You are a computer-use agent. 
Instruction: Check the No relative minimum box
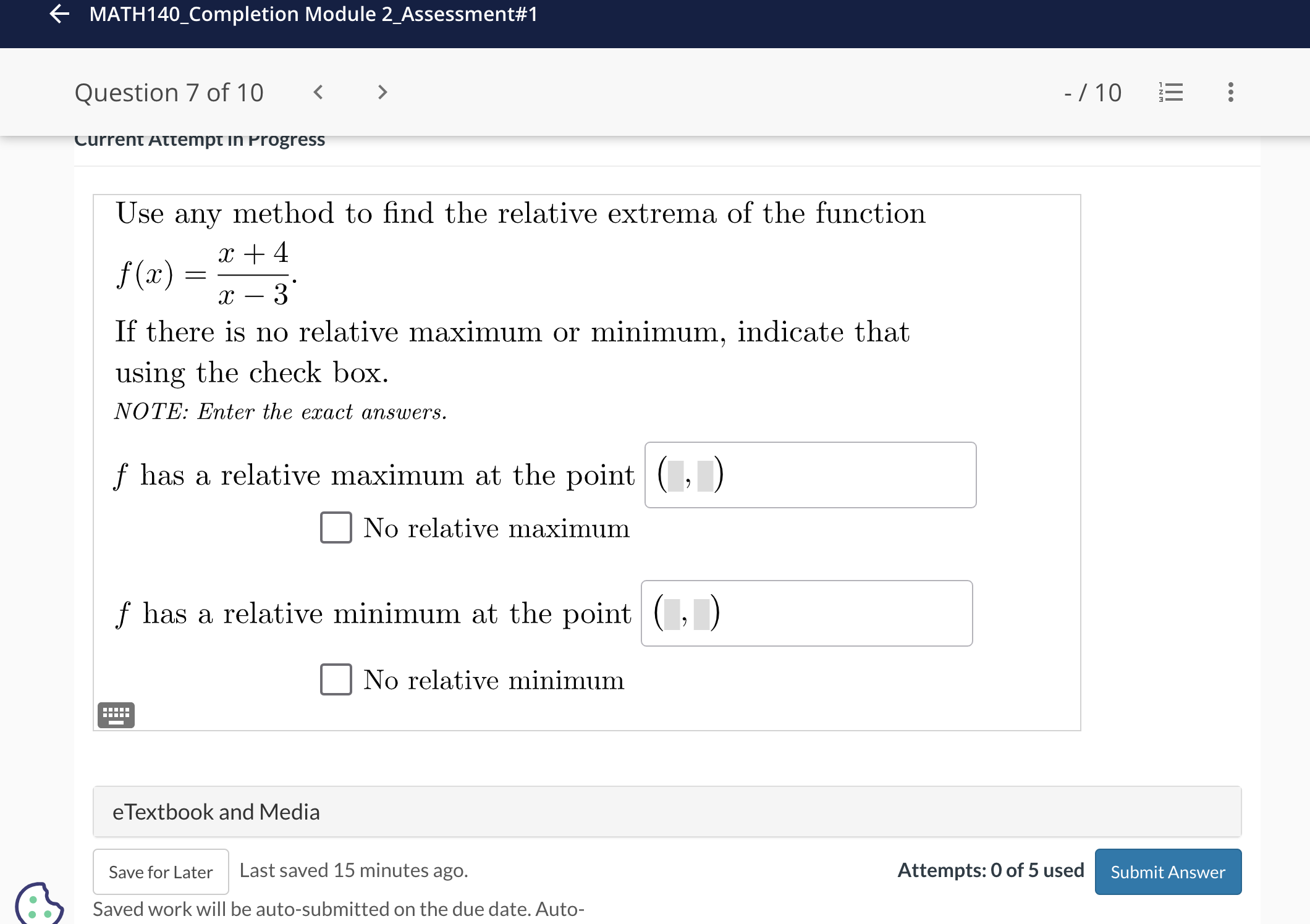point(336,679)
